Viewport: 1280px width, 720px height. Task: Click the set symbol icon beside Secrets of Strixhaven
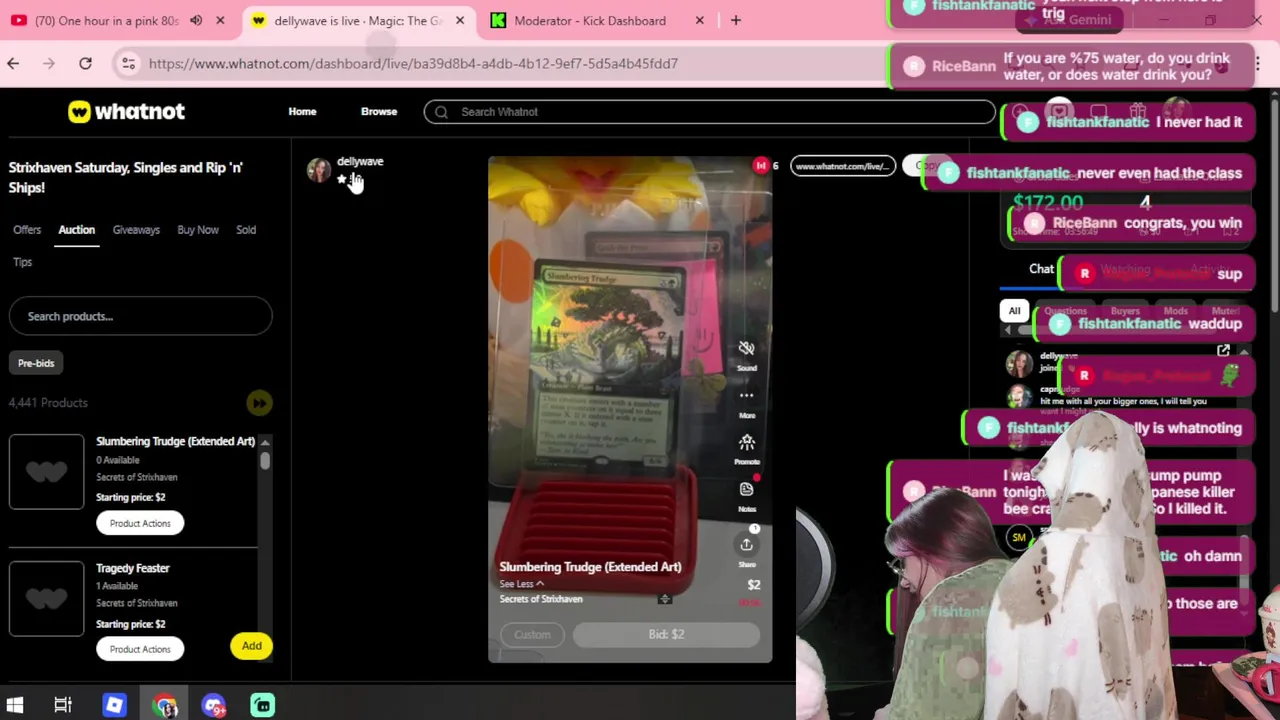(x=665, y=599)
